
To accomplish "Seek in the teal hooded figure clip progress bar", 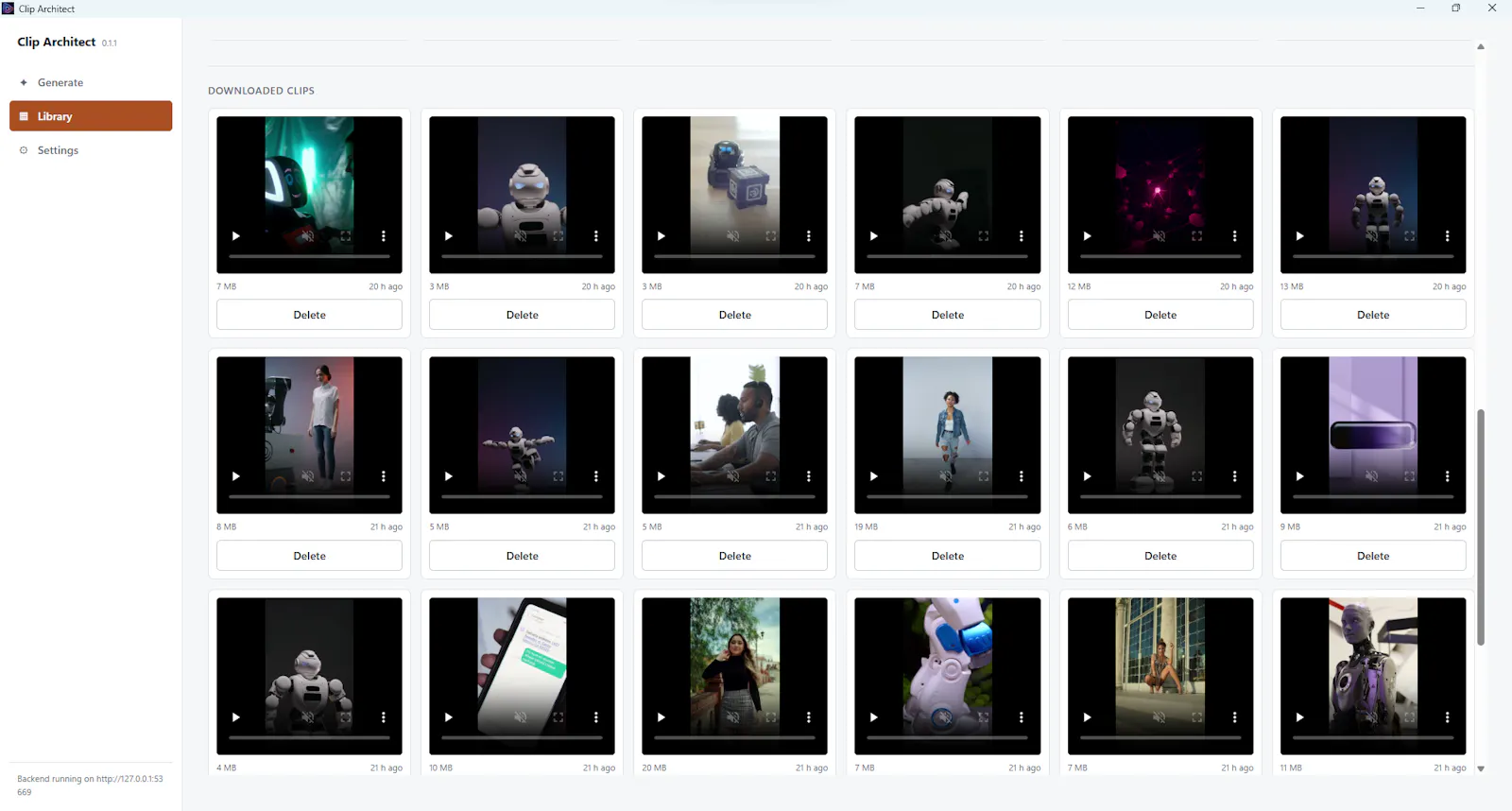I will 309,256.
